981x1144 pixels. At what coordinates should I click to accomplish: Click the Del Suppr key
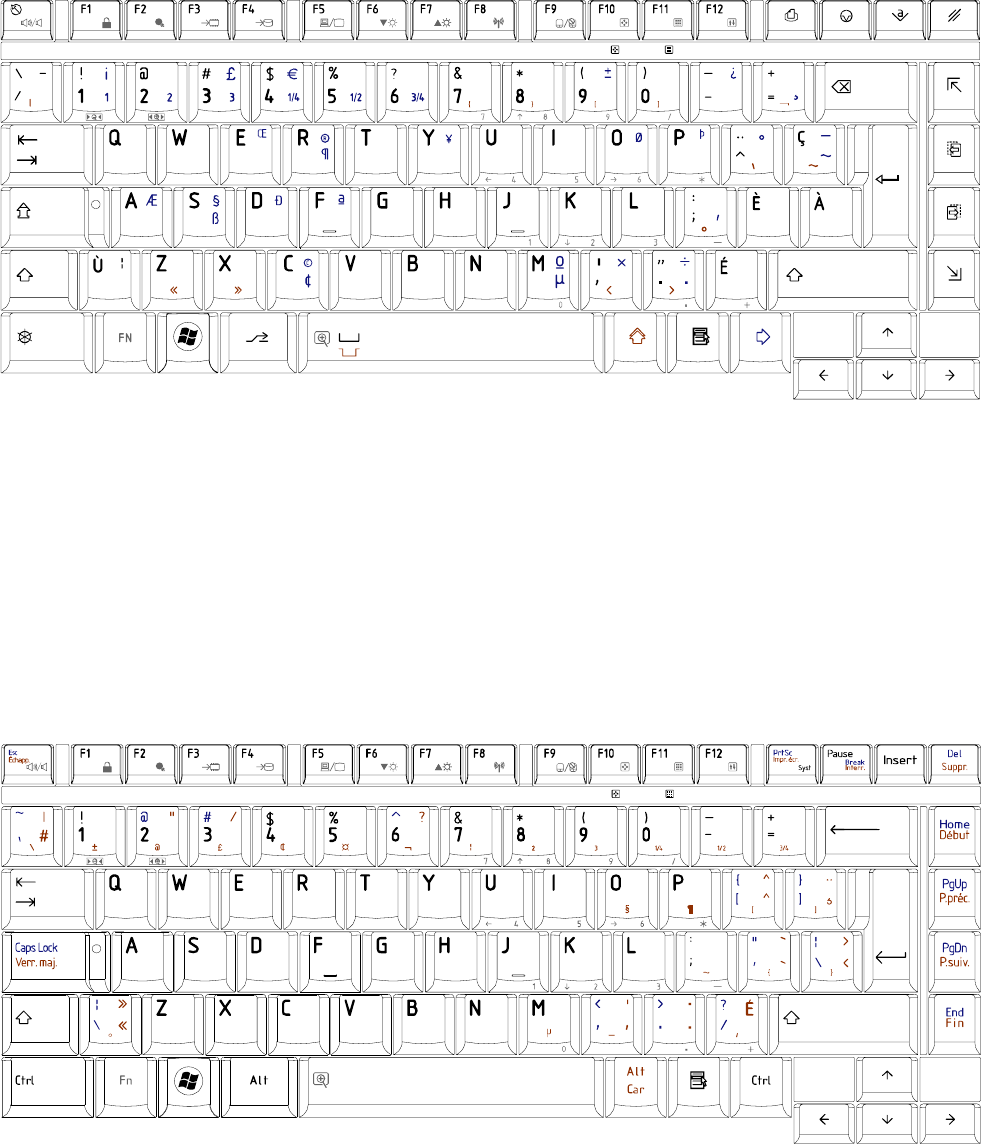pyautogui.click(x=954, y=763)
